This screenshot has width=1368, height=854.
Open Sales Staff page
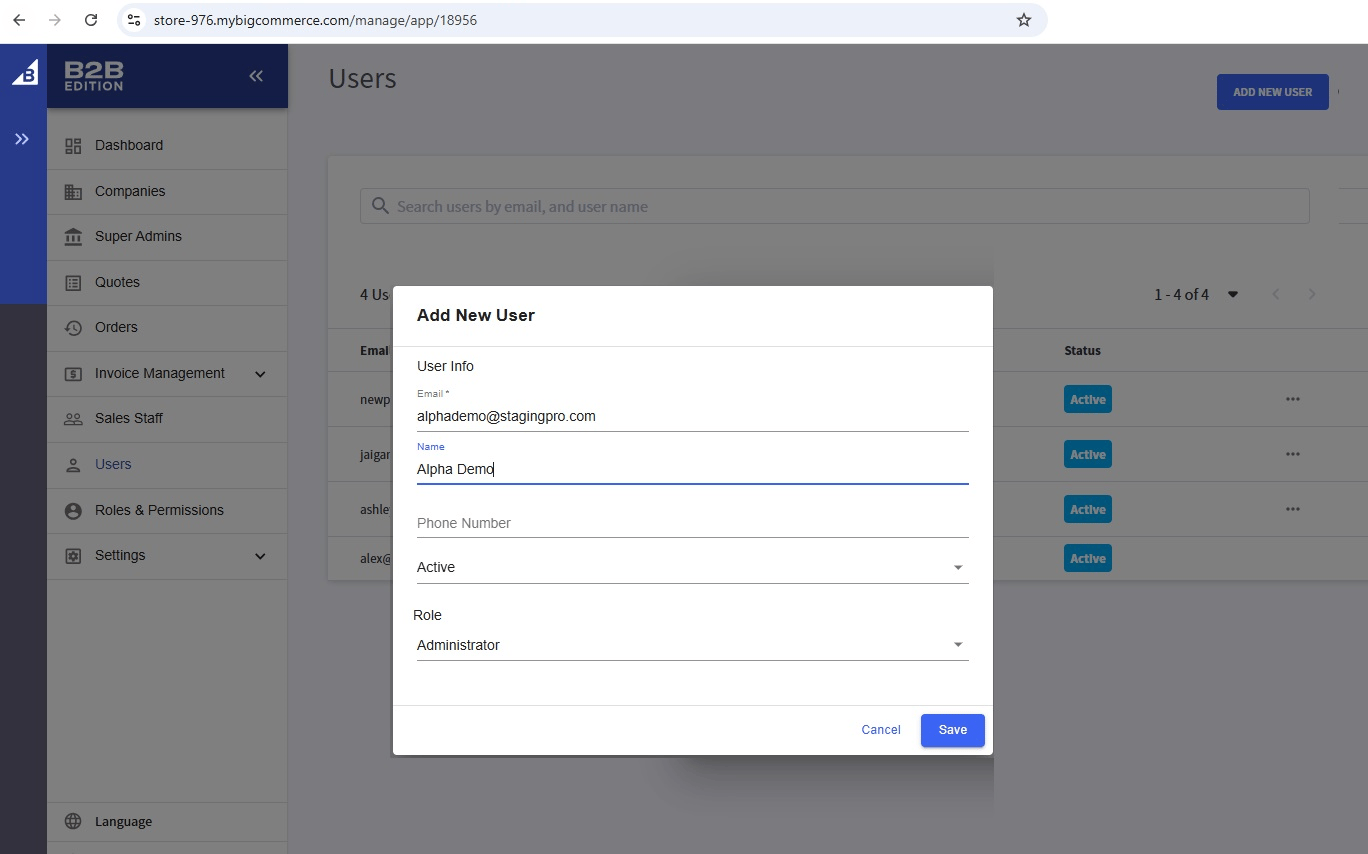(167, 419)
